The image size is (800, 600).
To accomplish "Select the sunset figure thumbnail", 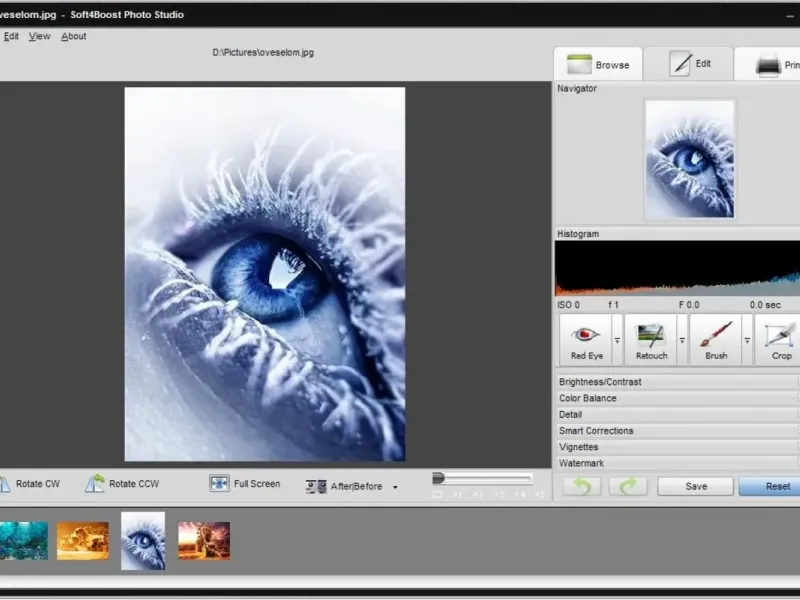I will pos(204,540).
